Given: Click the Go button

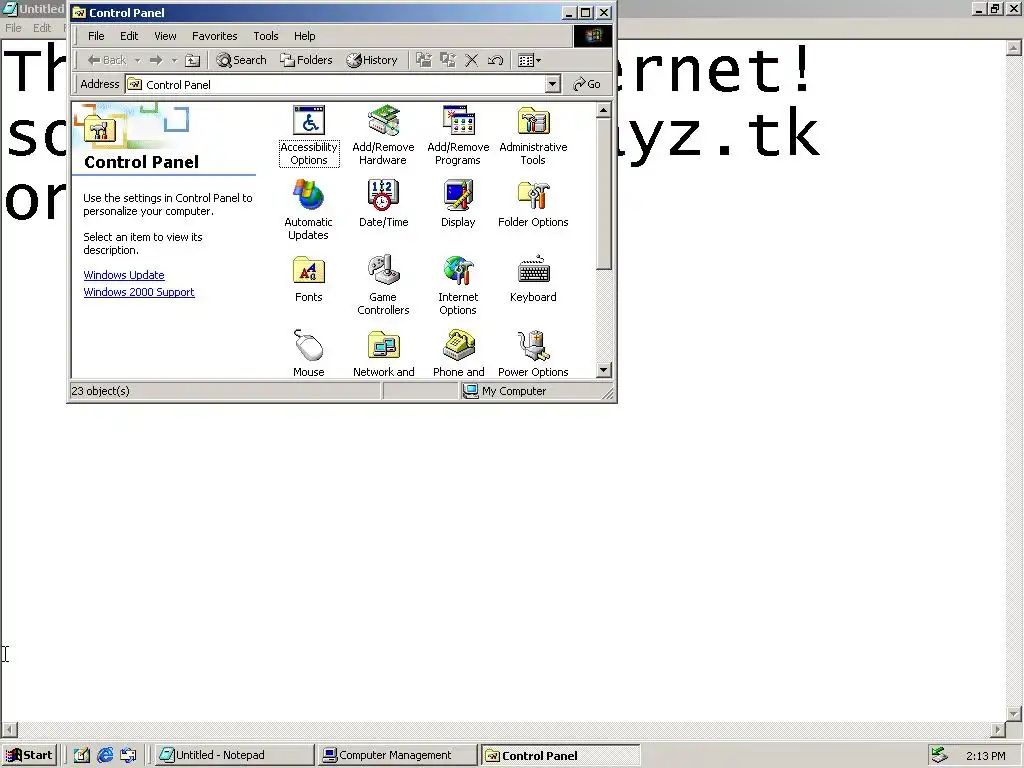Looking at the screenshot, I should pyautogui.click(x=586, y=84).
